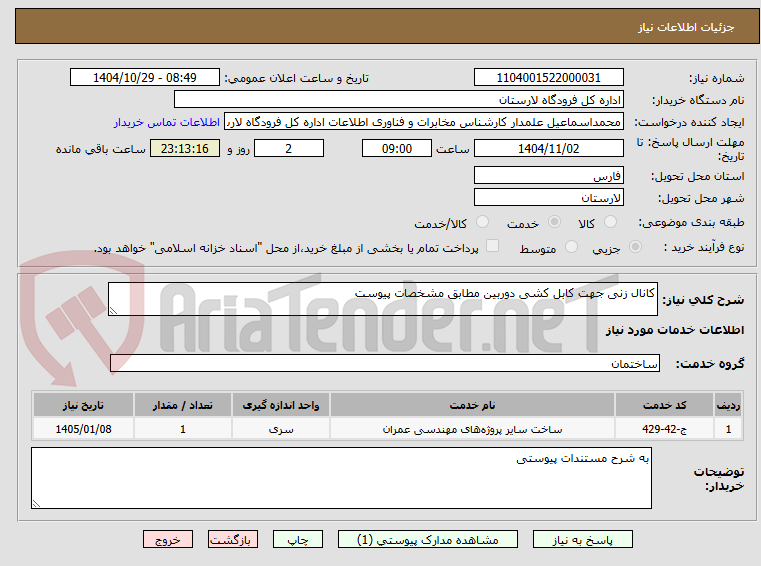This screenshot has height=566, width=761.
Task: Click the need date cell 1405/01/08
Action: click(x=83, y=429)
